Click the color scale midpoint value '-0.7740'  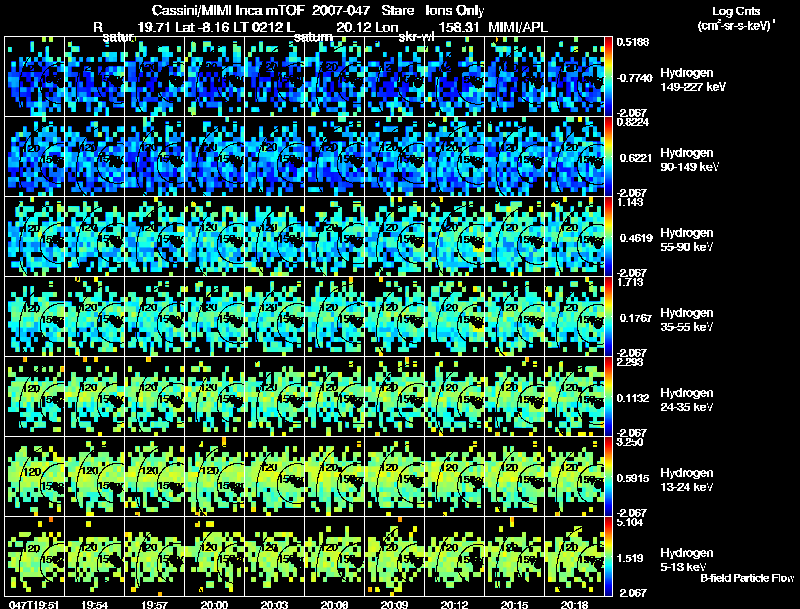pyautogui.click(x=634, y=78)
